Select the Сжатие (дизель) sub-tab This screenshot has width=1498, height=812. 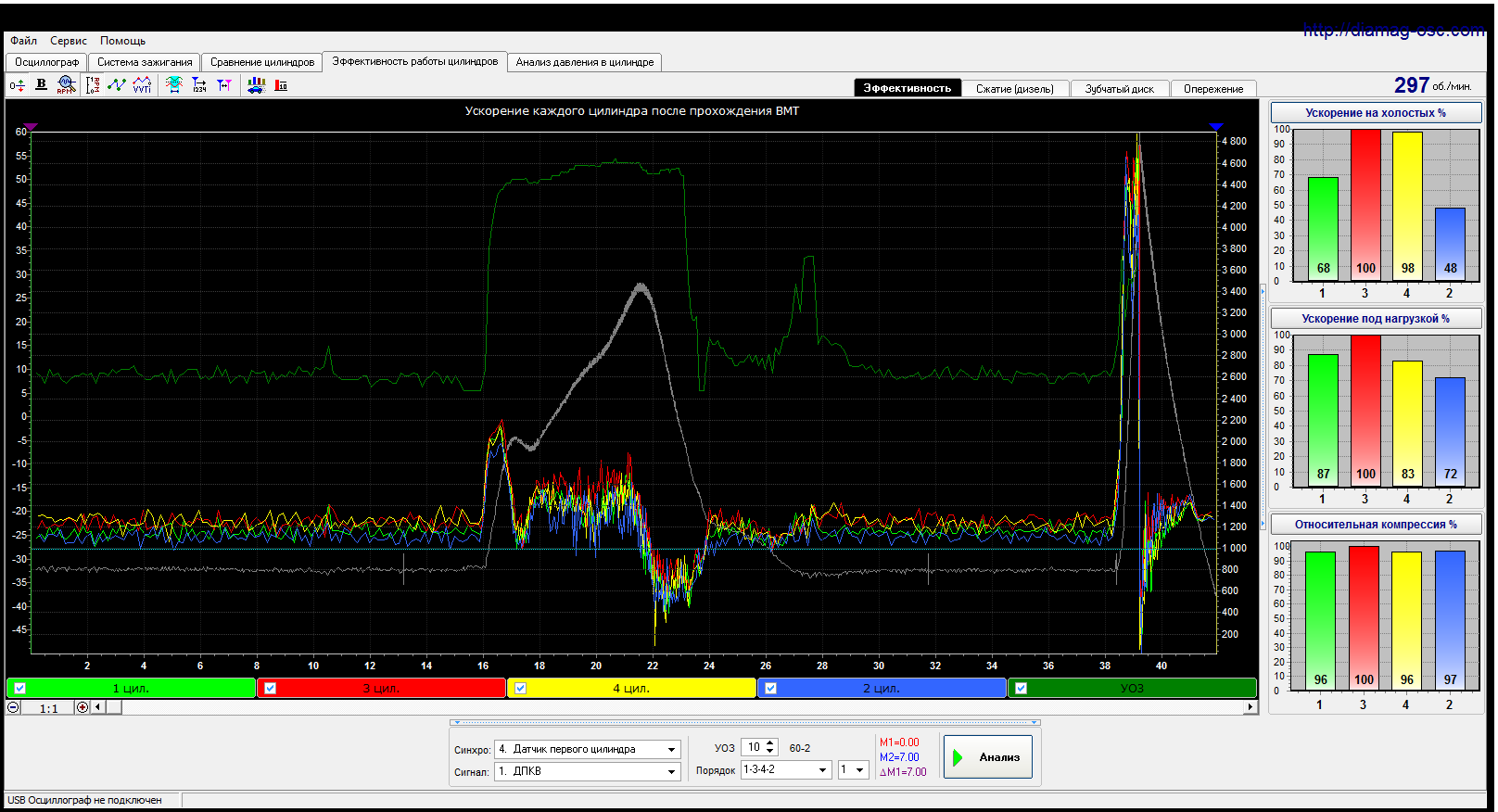[x=1015, y=89]
